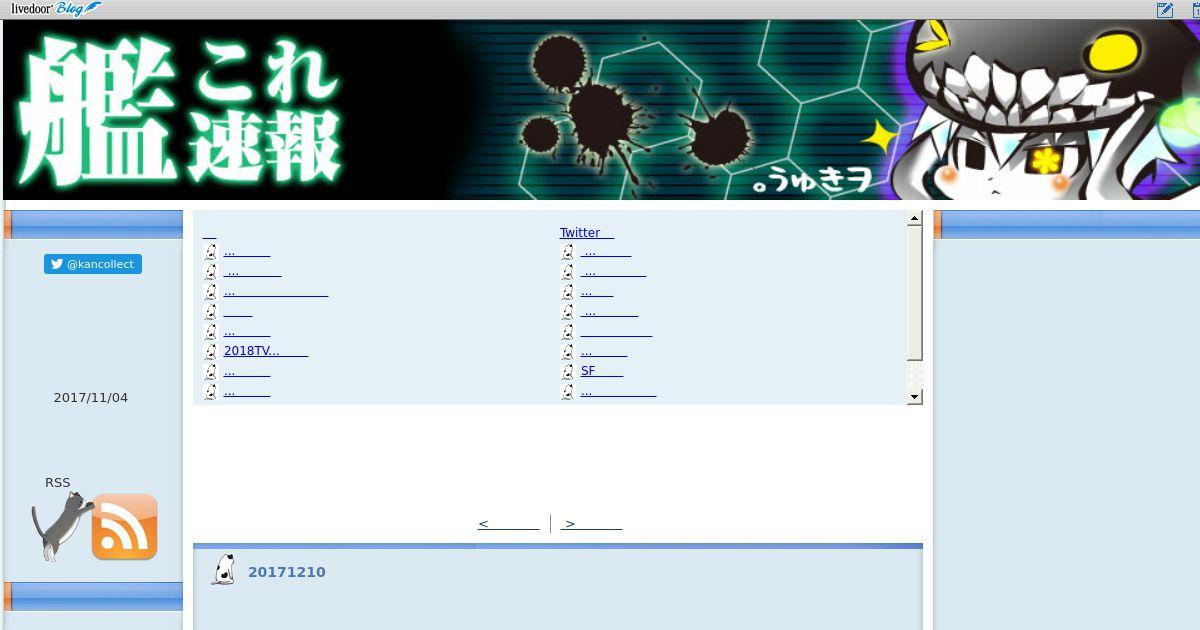Viewport: 1200px width, 630px height.
Task: Click scroll-down arrow of the link list
Action: click(914, 397)
